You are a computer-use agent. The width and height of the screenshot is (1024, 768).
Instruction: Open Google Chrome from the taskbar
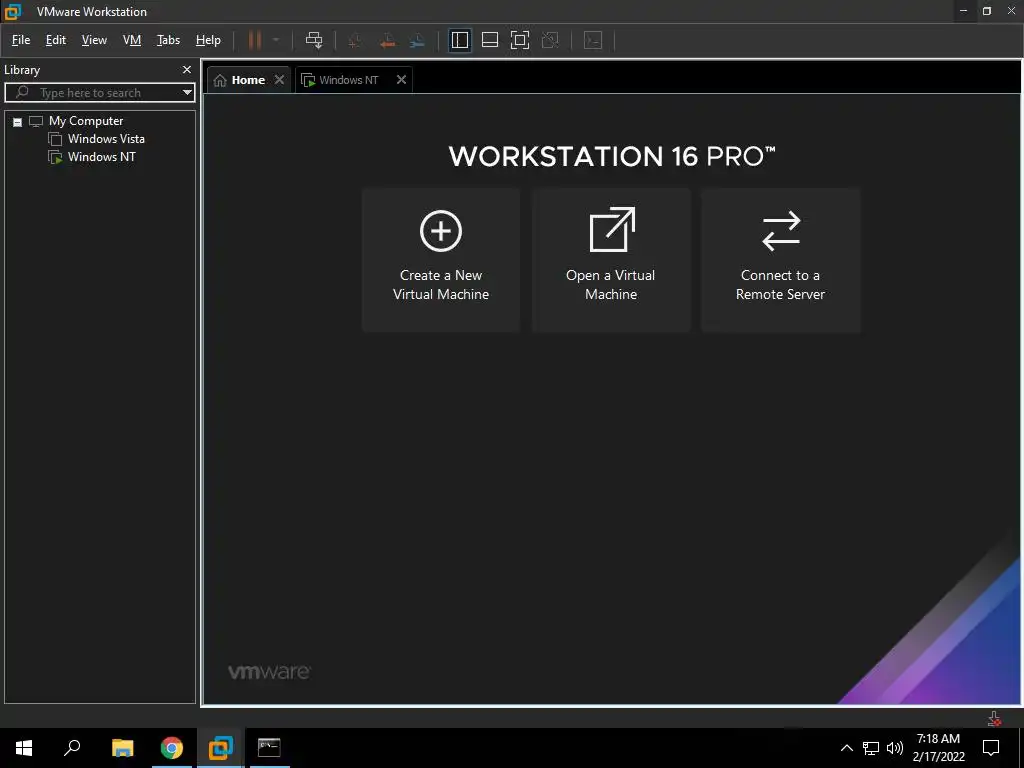(172, 748)
